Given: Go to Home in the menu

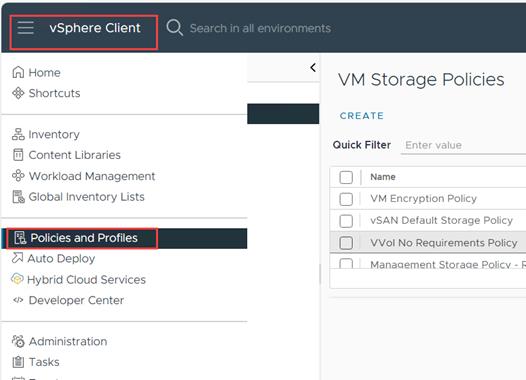Looking at the screenshot, I should tap(45, 72).
